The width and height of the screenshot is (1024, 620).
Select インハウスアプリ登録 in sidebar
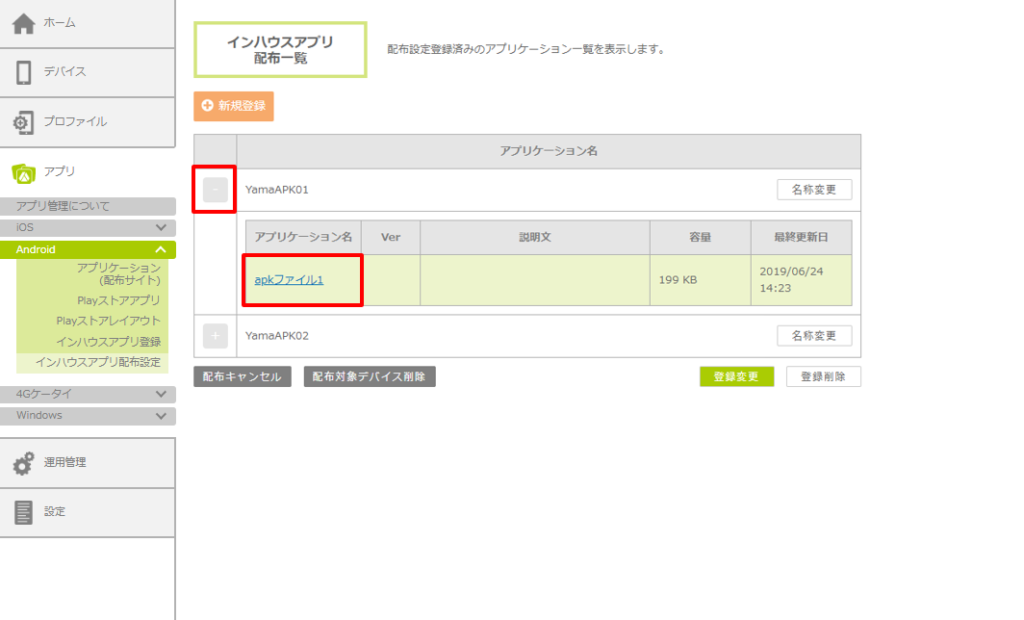[x=108, y=342]
